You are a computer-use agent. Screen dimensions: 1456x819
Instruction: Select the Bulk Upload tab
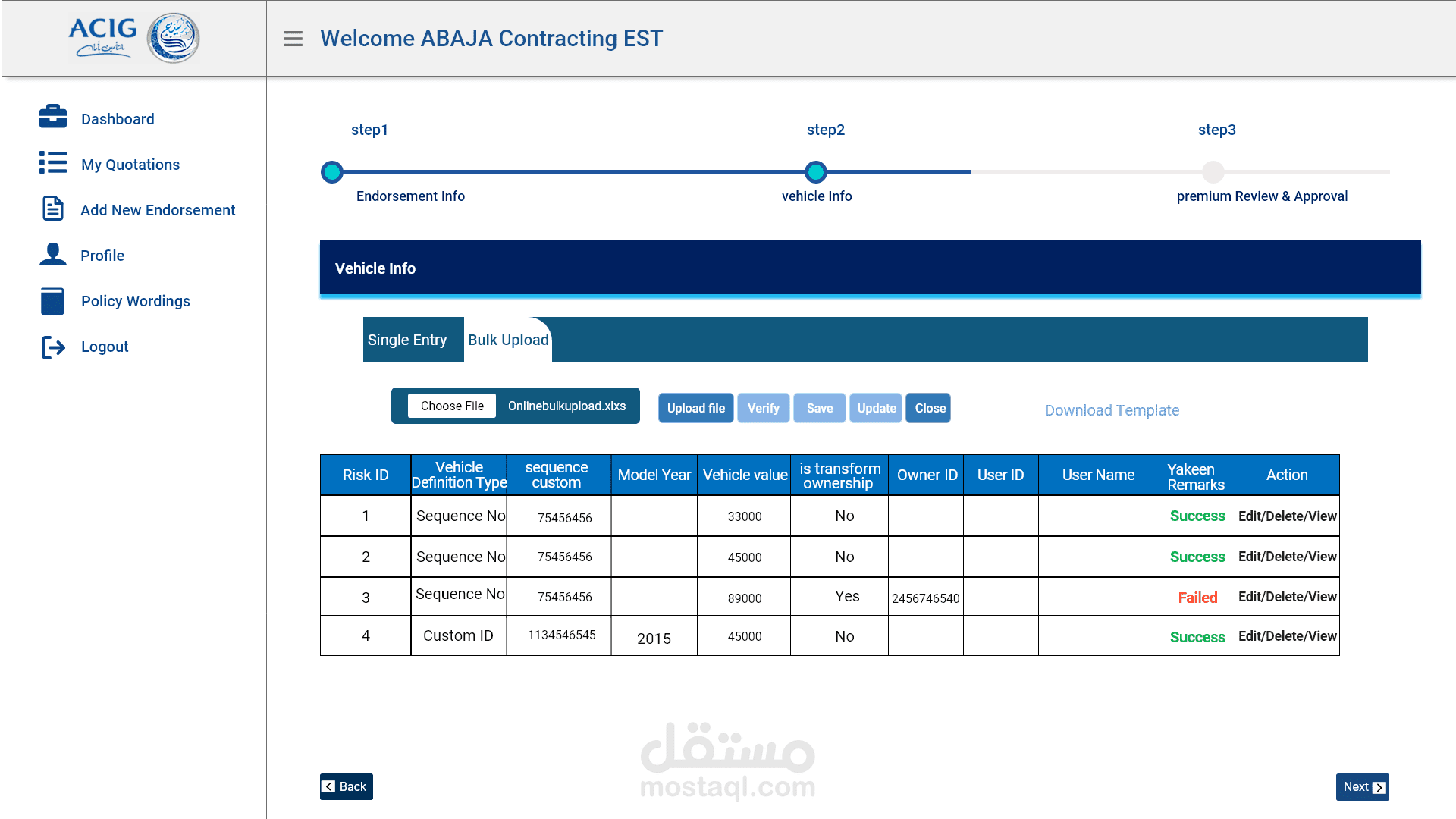(508, 340)
